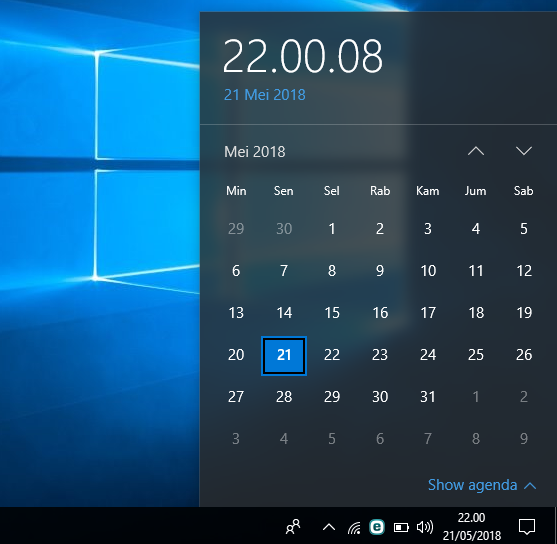The height and width of the screenshot is (544, 557).
Task: Select Sunday May 13
Action: (236, 313)
